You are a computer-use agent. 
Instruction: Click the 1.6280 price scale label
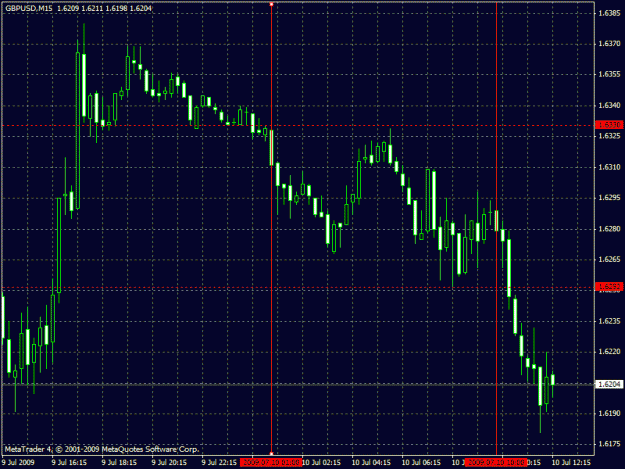pos(609,229)
